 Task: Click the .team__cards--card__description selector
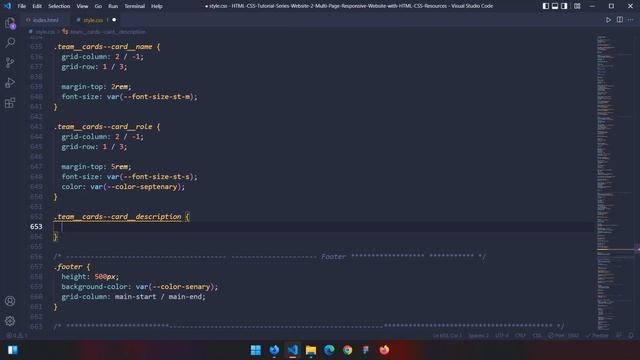click(118, 217)
